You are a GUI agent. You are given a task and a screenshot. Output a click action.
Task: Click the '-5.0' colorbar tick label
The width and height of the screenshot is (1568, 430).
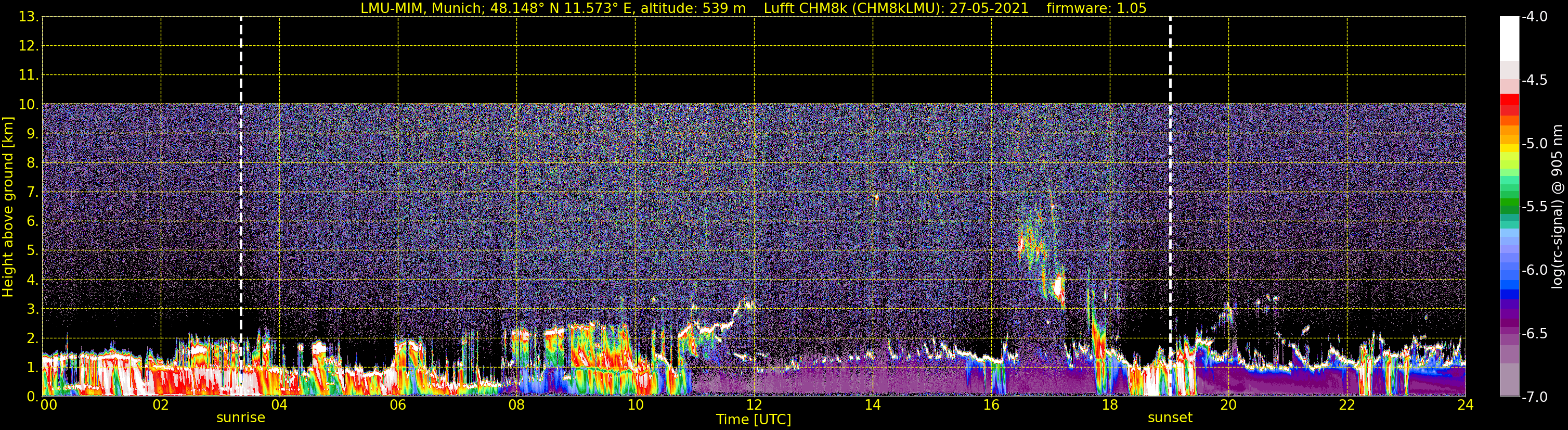click(x=1534, y=144)
